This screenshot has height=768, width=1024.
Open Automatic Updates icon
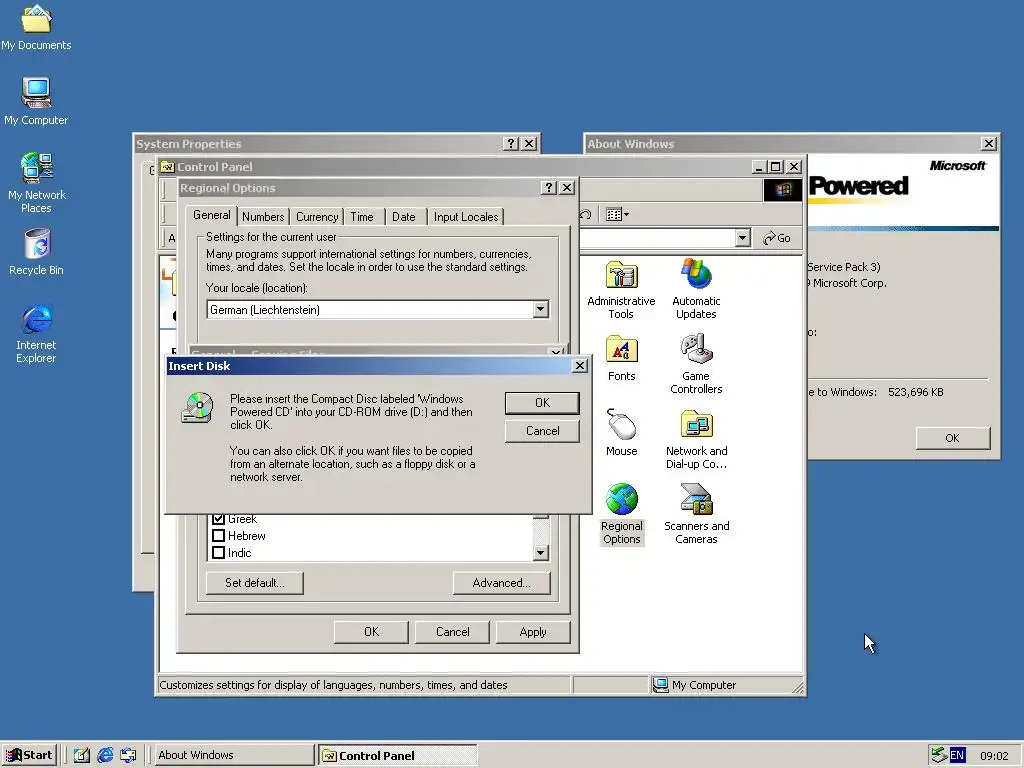tap(696, 289)
